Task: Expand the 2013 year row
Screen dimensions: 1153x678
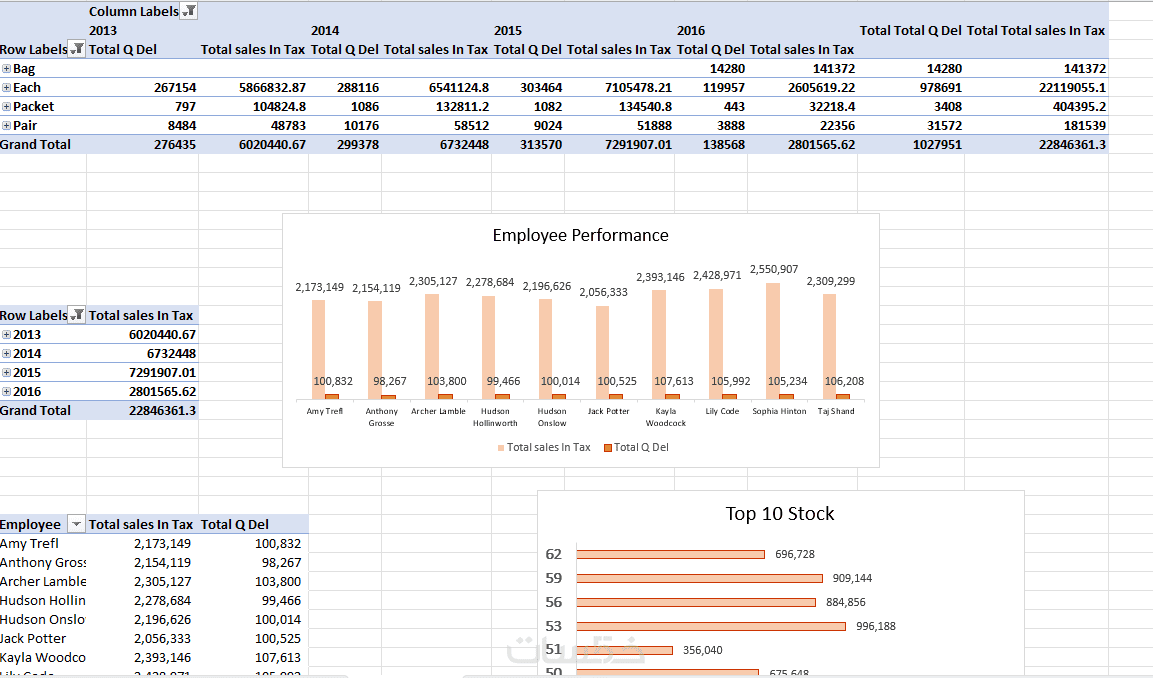Action: pyautogui.click(x=7, y=335)
